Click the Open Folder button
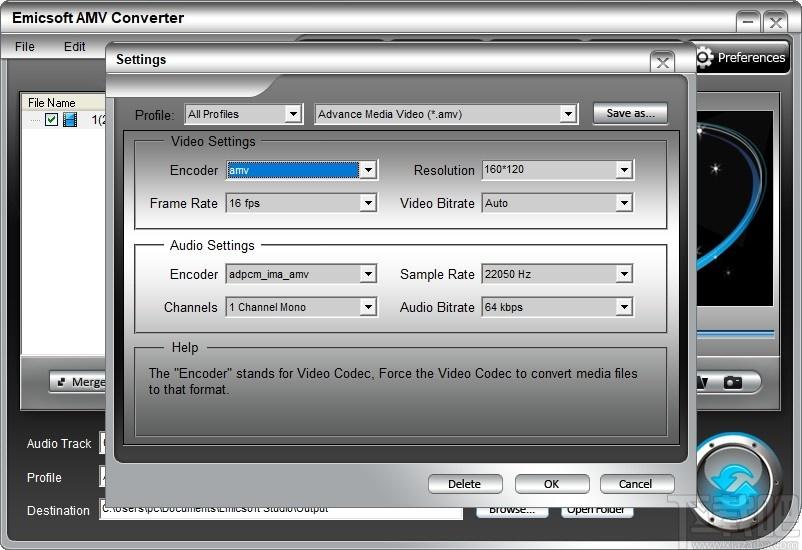The height and width of the screenshot is (550, 802). tap(596, 511)
